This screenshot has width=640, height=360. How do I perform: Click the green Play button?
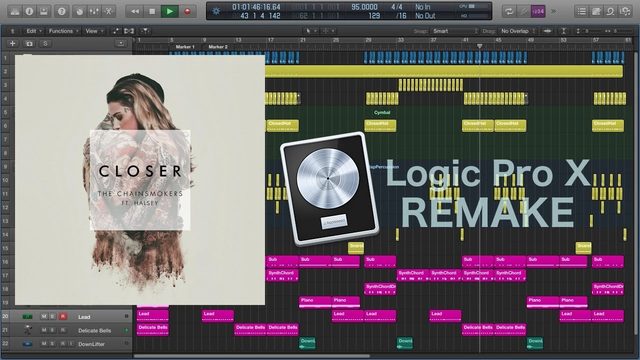pos(170,11)
